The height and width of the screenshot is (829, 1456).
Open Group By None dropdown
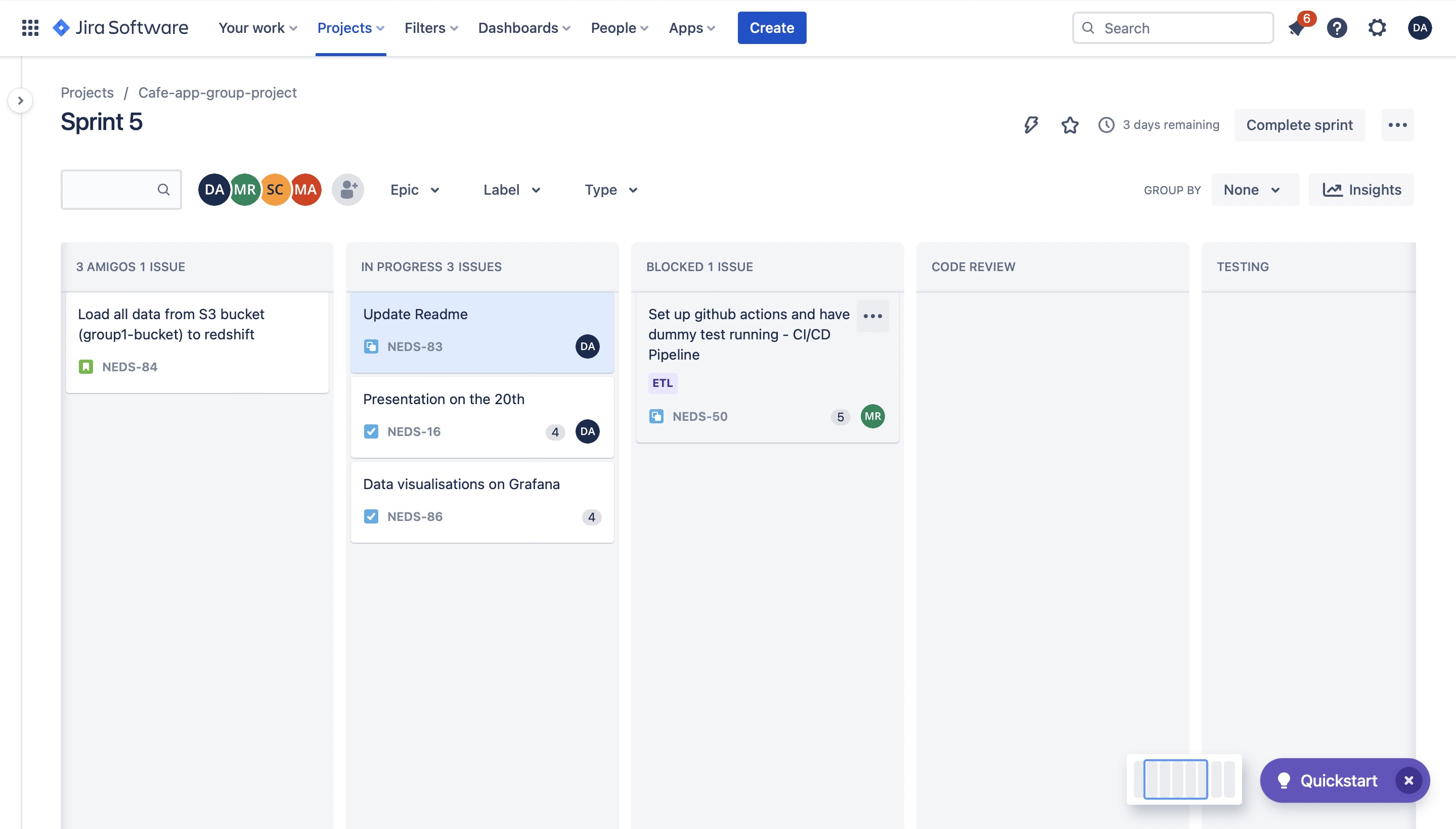[x=1255, y=190]
